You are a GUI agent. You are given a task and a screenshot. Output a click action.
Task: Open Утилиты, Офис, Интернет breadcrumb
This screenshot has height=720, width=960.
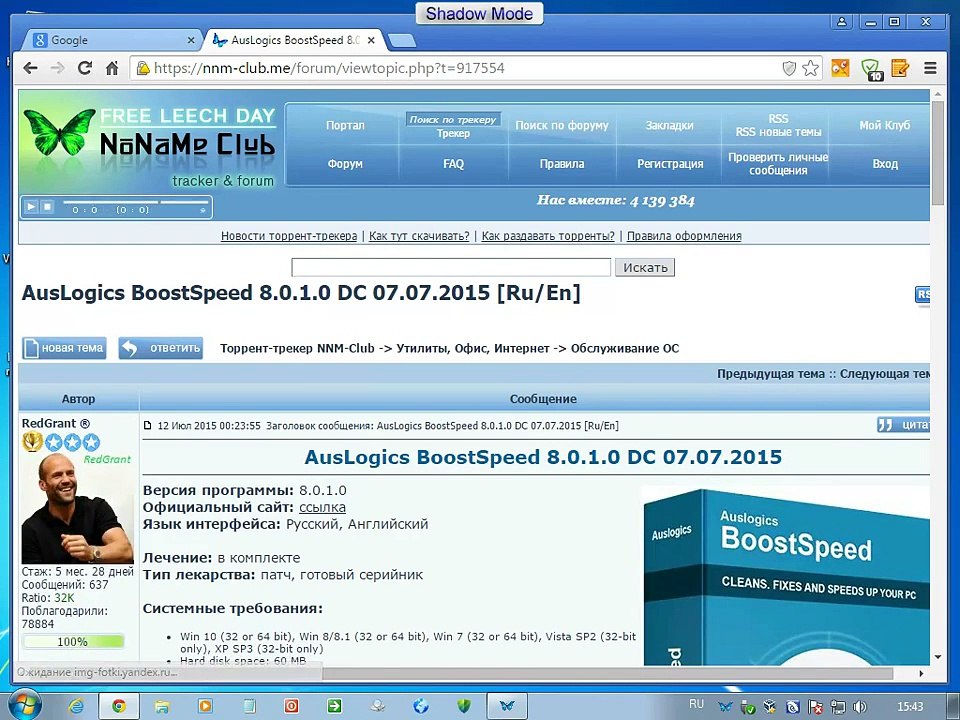[x=473, y=348]
